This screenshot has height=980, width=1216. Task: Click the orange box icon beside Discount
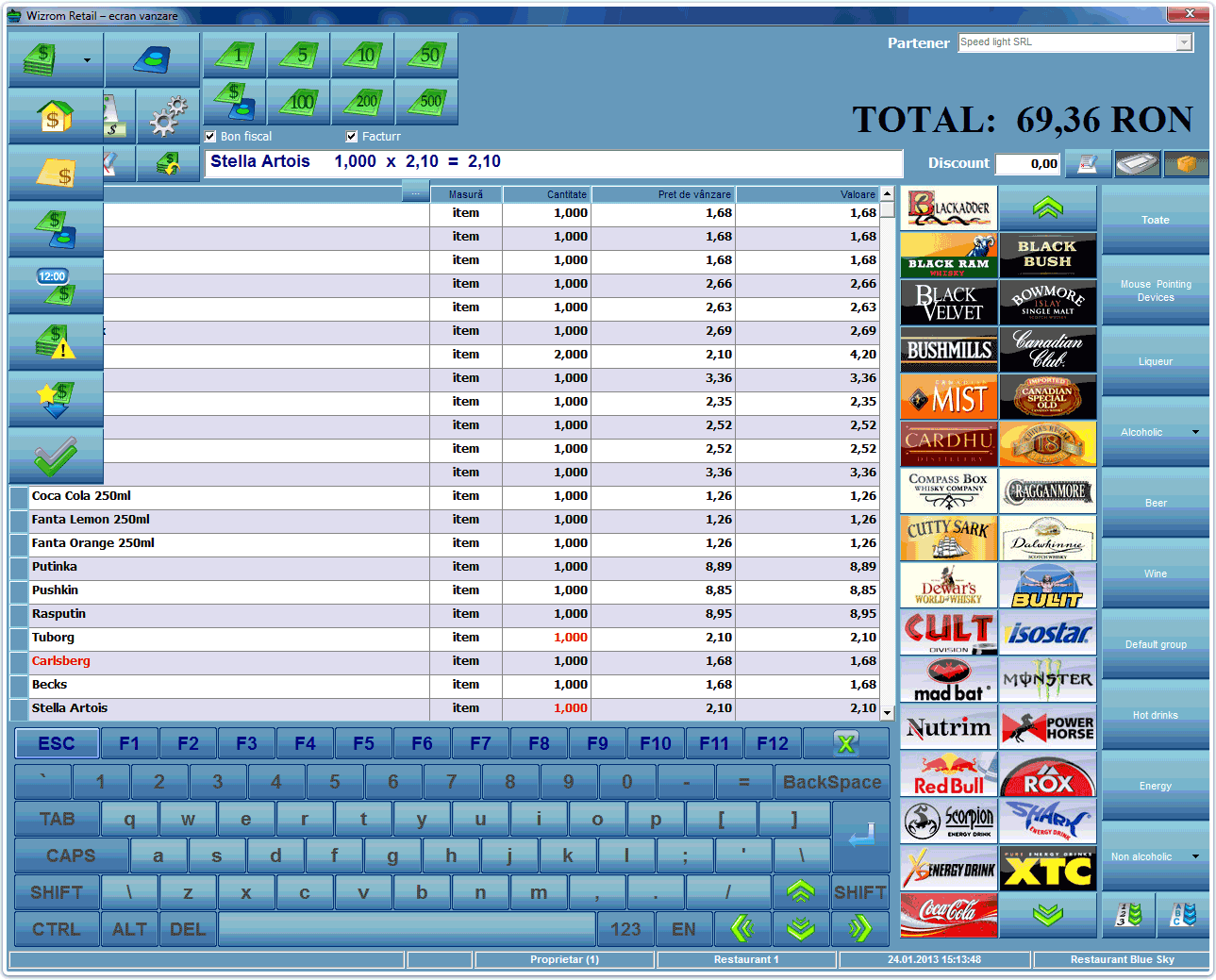pyautogui.click(x=1186, y=163)
